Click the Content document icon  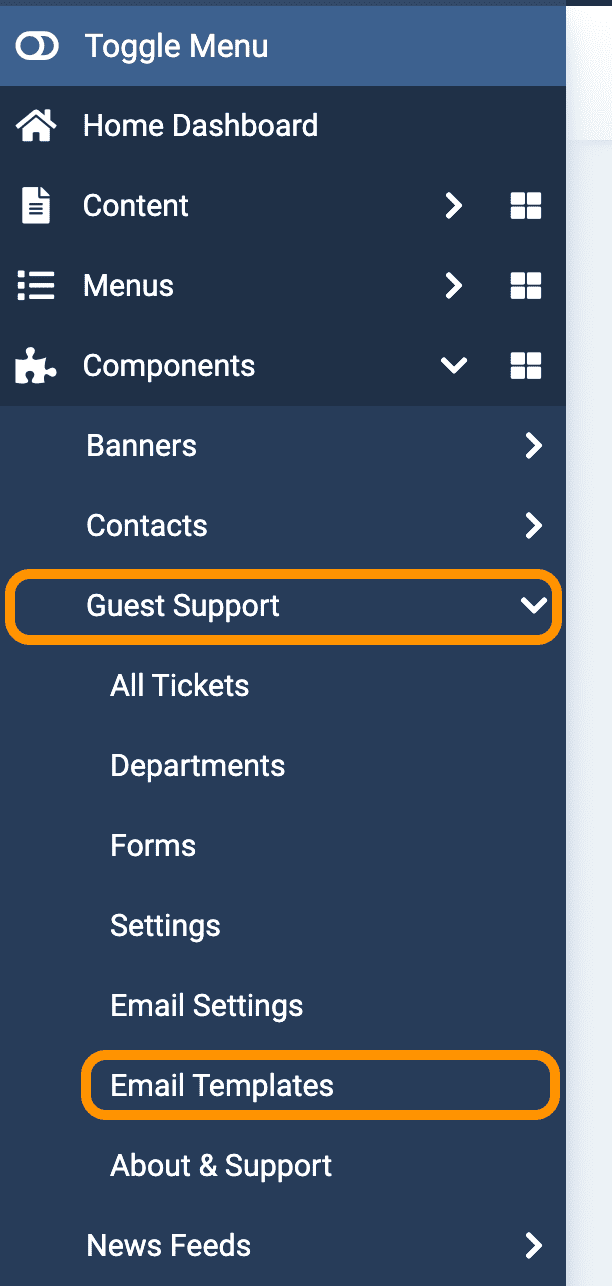click(x=37, y=206)
